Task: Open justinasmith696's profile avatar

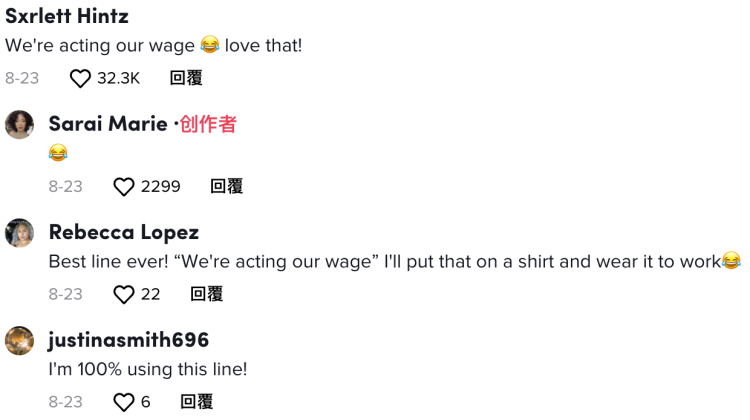Action: [20, 341]
